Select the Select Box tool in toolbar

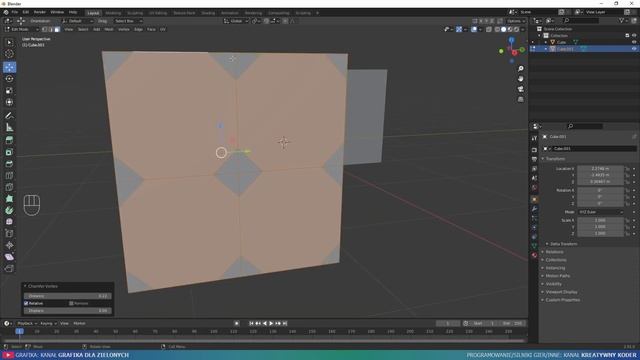pyautogui.click(x=9, y=42)
